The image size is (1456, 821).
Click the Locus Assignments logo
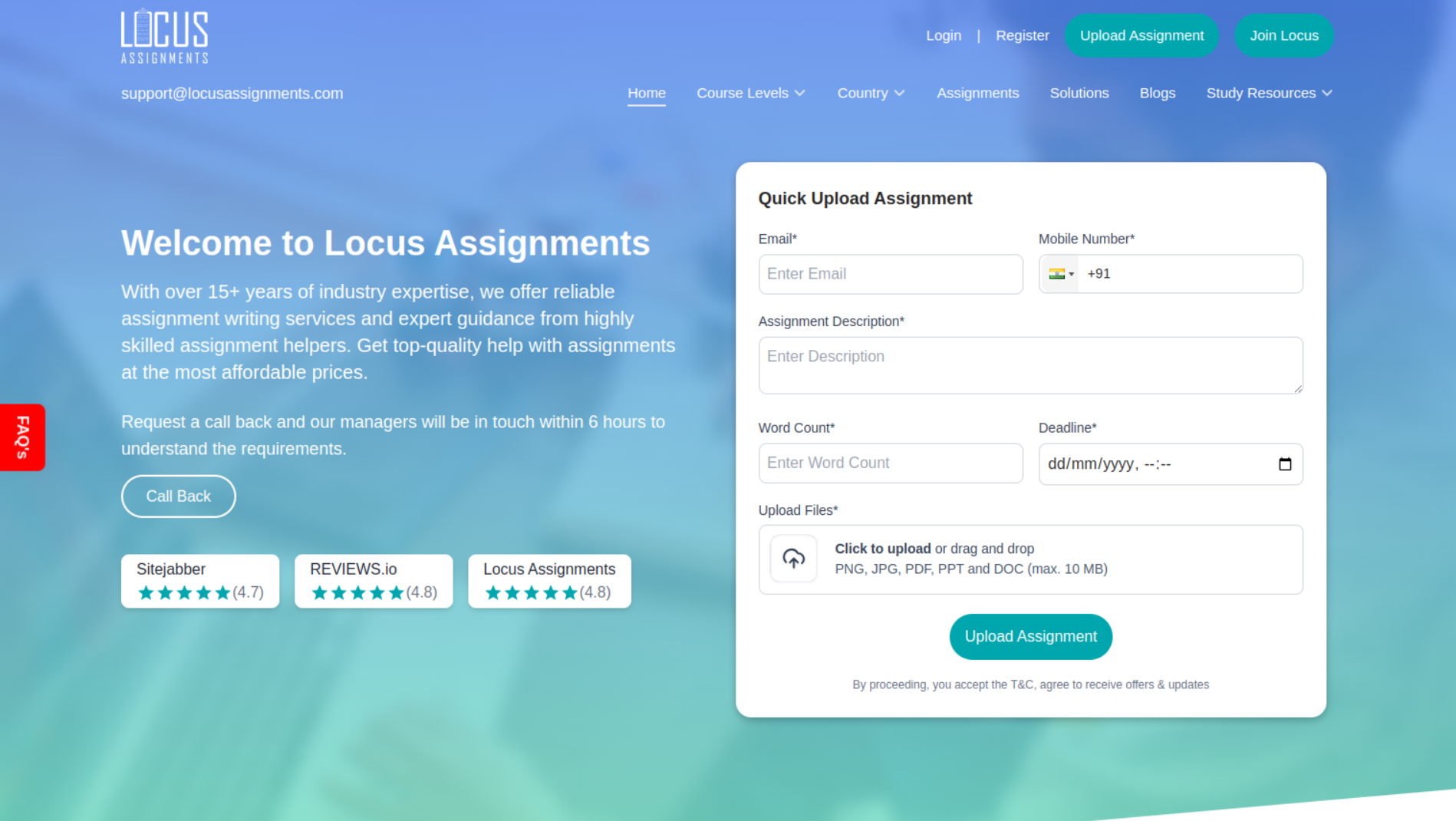pos(164,36)
